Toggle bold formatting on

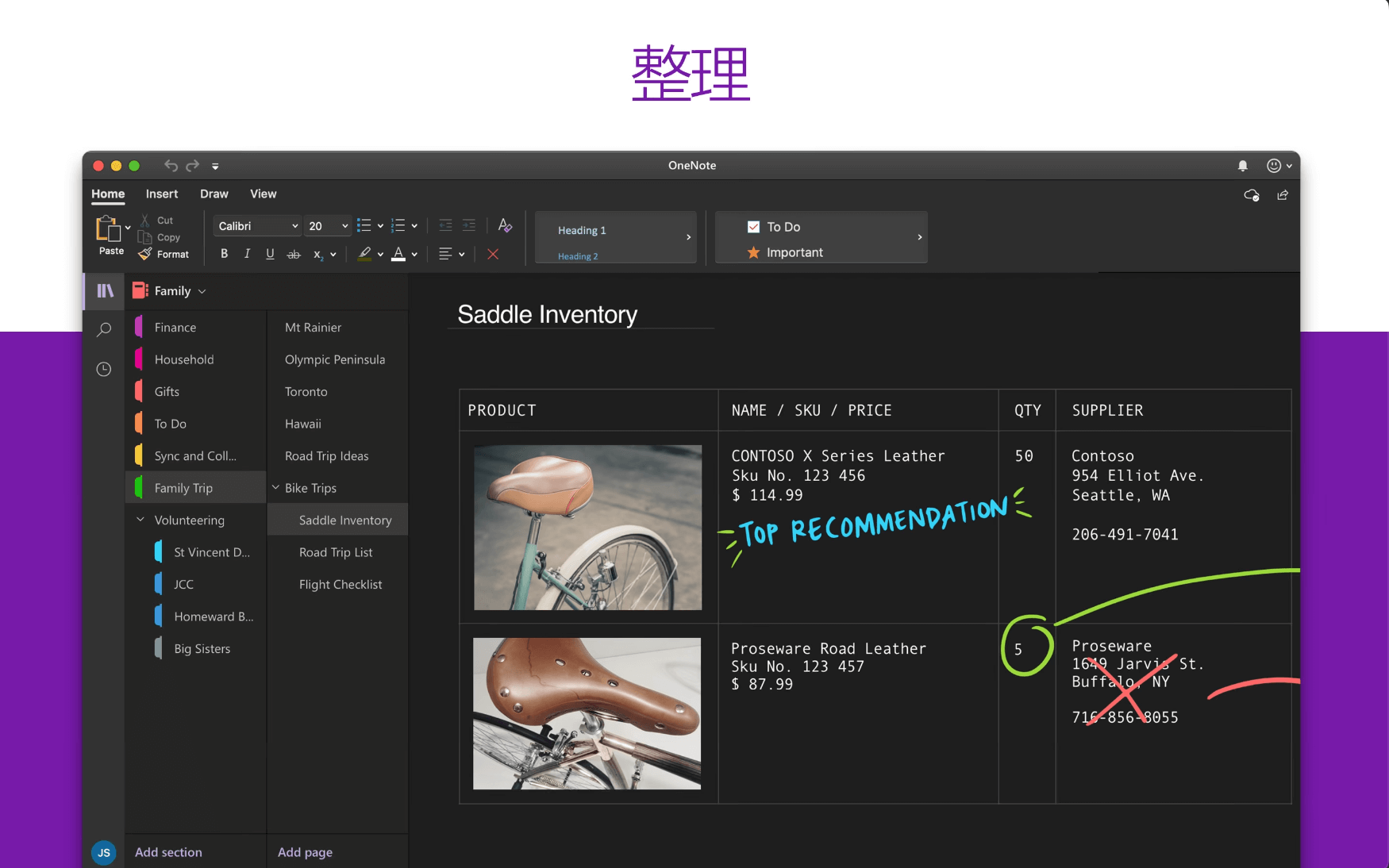coord(224,254)
